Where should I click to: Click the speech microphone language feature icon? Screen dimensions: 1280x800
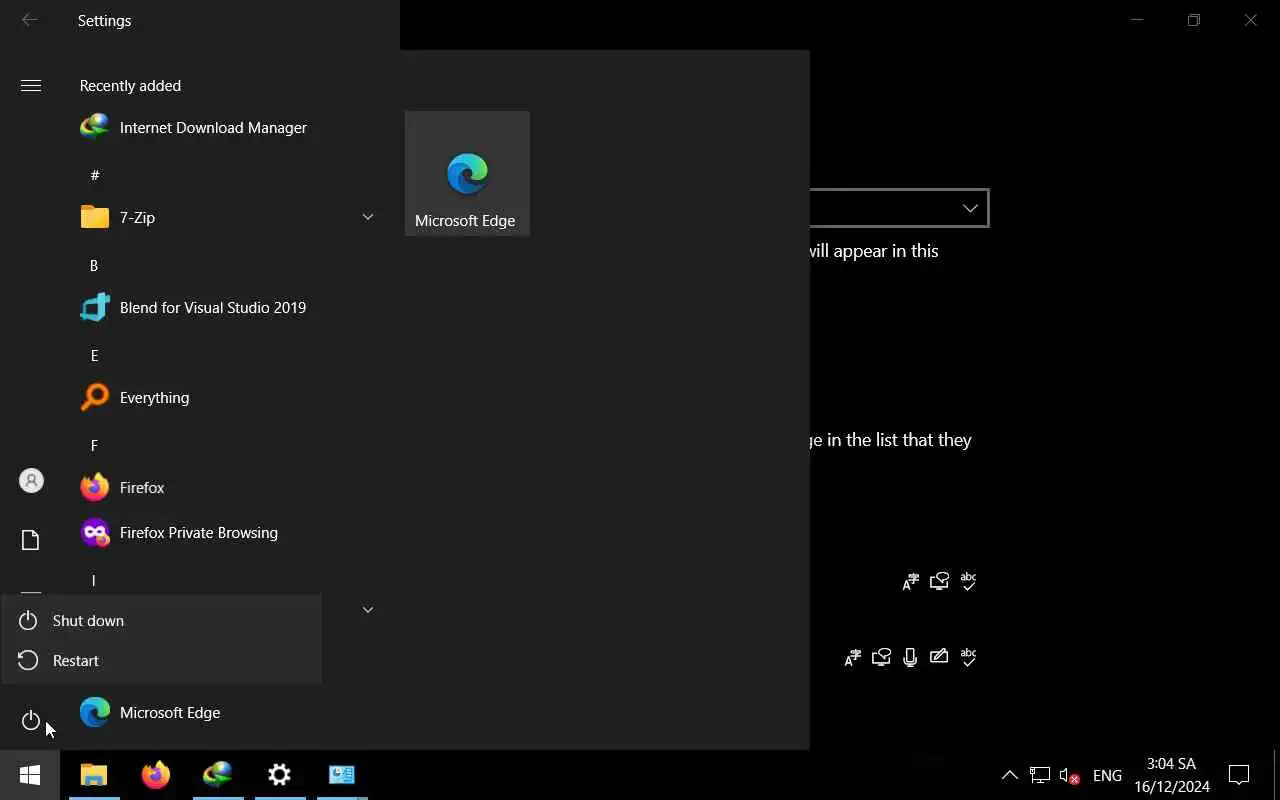[910, 657]
